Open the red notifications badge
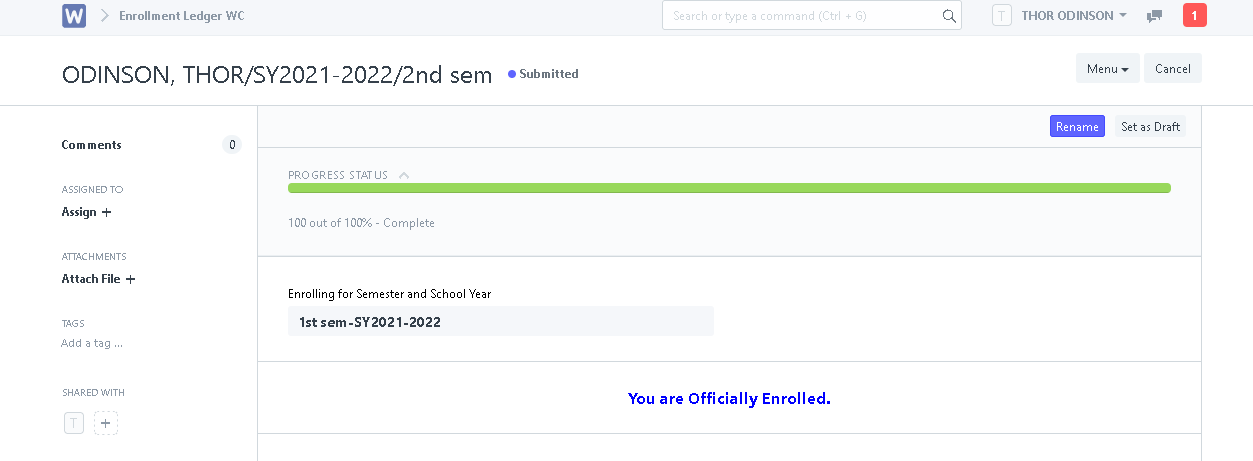 click(1194, 16)
